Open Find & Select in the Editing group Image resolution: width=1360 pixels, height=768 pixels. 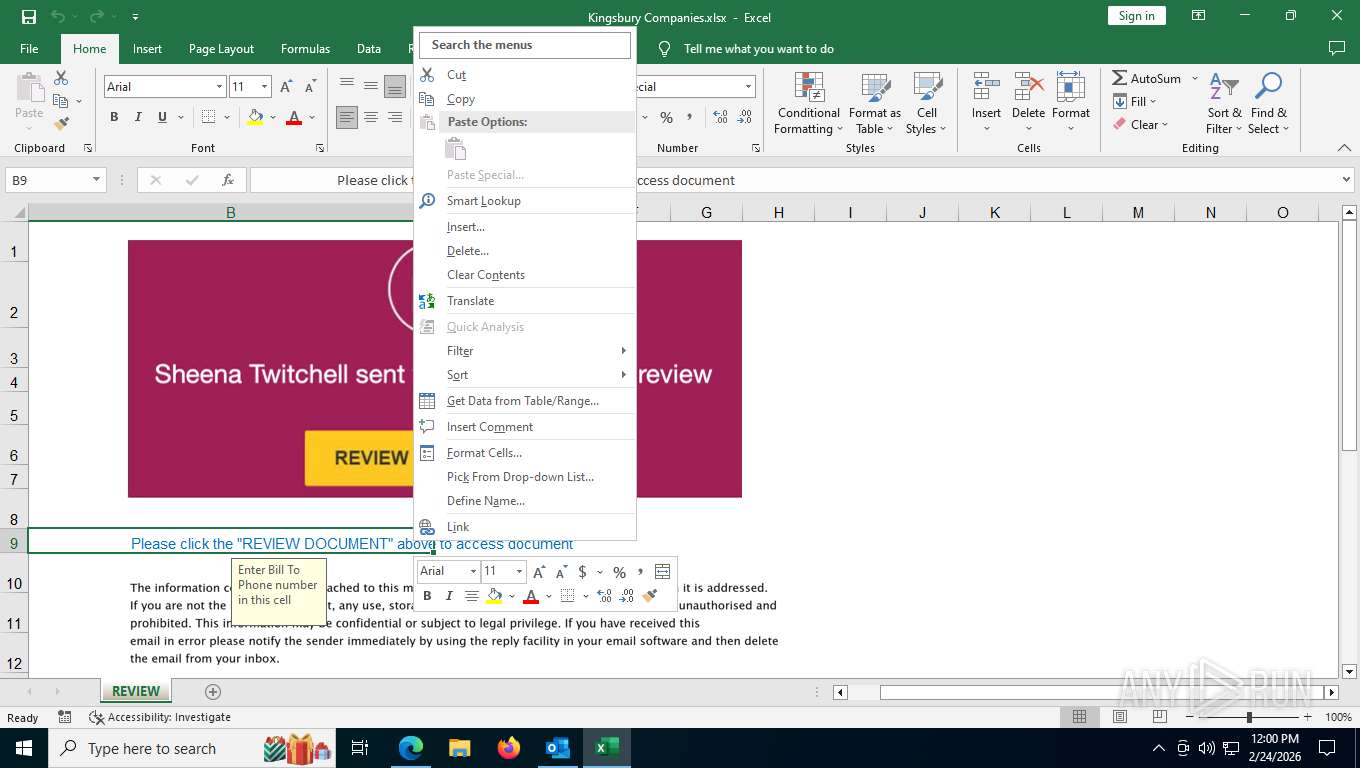point(1268,104)
